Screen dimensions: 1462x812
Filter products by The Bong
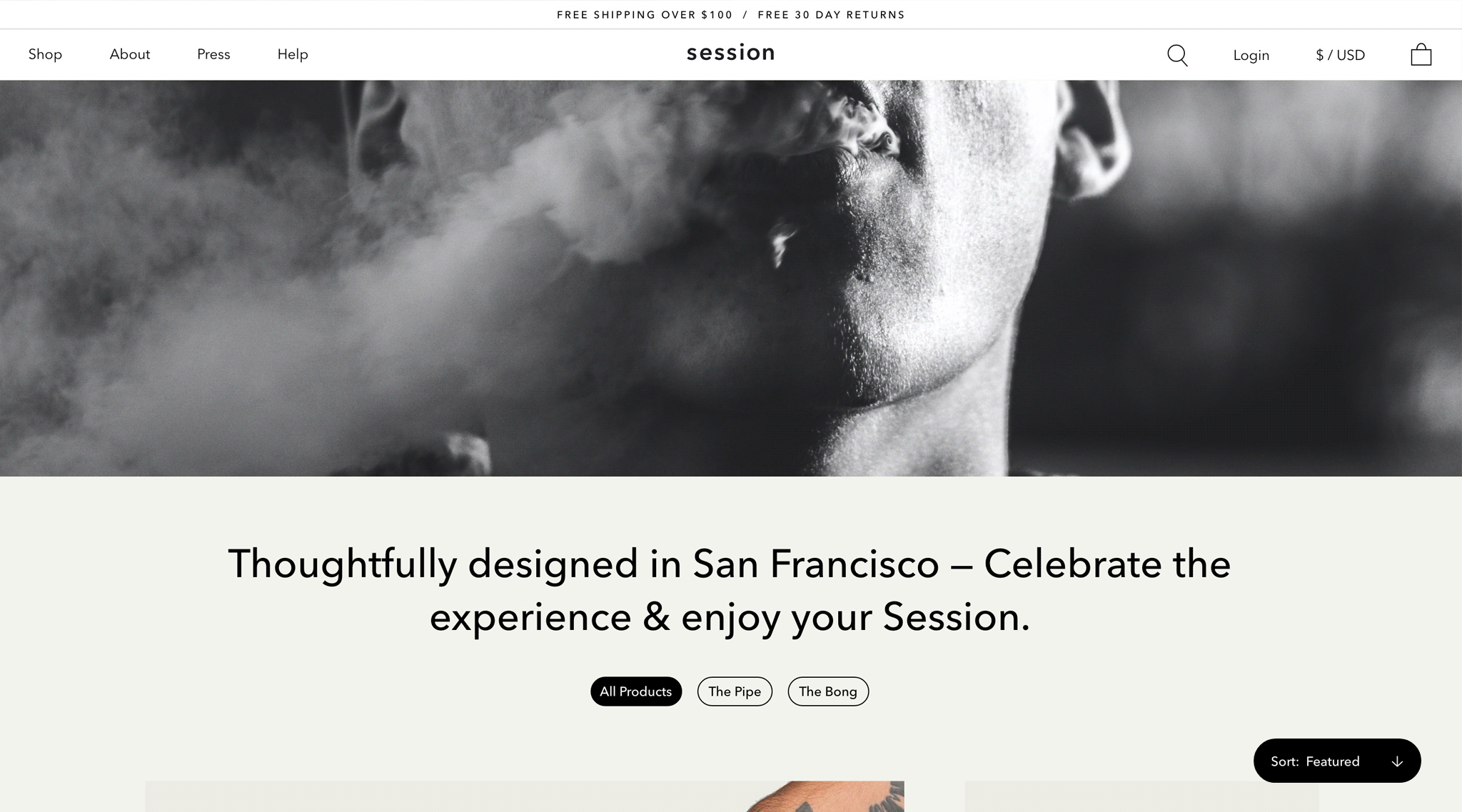click(828, 691)
